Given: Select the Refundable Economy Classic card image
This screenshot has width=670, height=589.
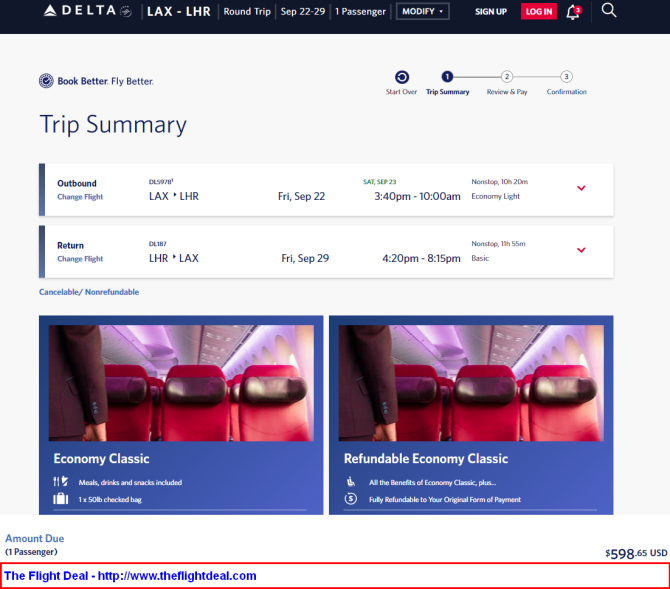Looking at the screenshot, I should (x=471, y=383).
